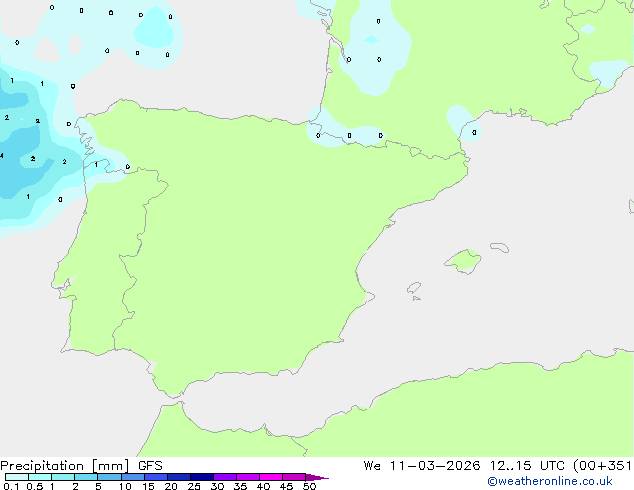Pick the 30 mm violet legend swatch
Screen dimensions: 634x490
point(225,477)
